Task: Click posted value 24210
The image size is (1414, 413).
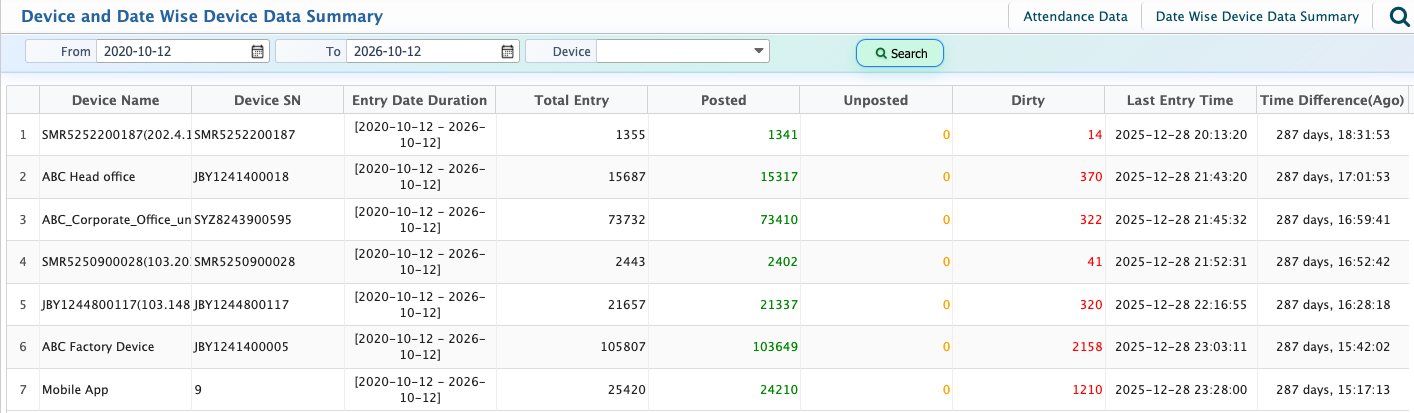Action: (779, 390)
